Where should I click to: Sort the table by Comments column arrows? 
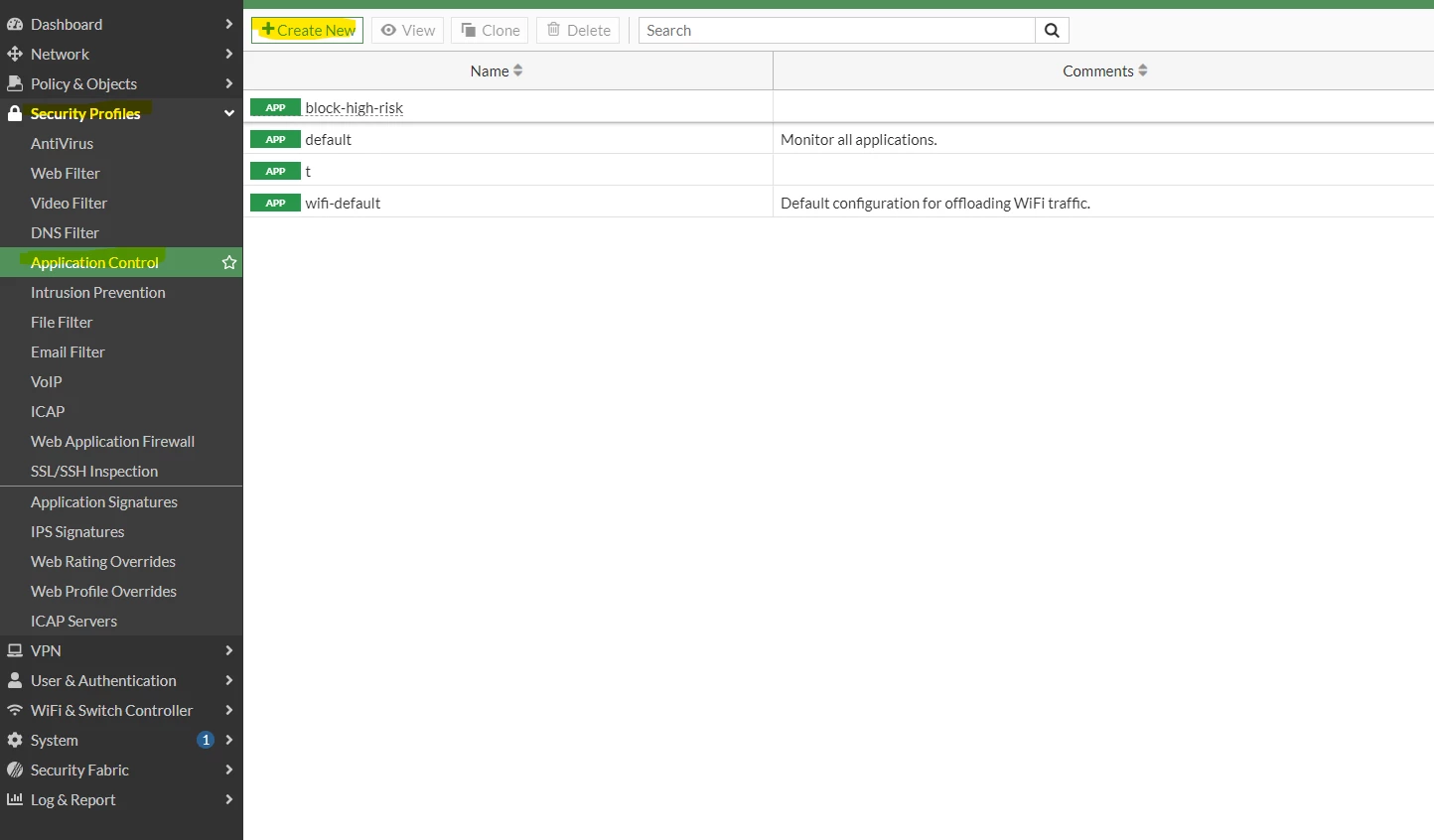pos(1143,70)
